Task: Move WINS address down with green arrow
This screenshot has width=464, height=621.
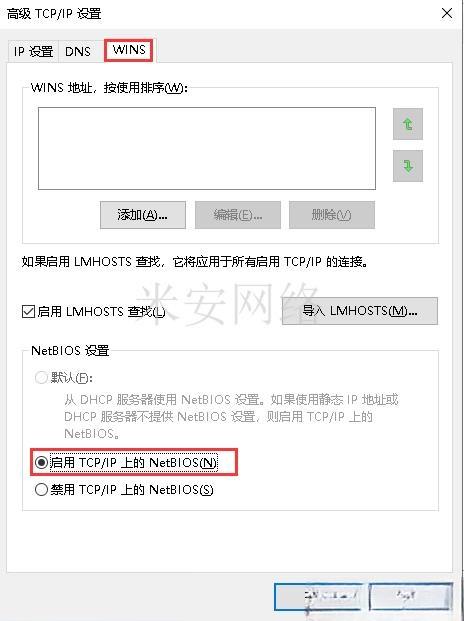Action: coord(408,166)
